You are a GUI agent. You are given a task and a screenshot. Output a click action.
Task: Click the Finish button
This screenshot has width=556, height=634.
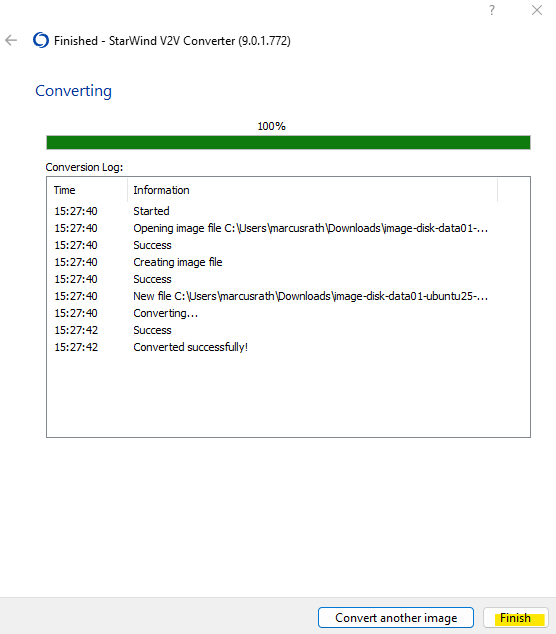(x=516, y=617)
